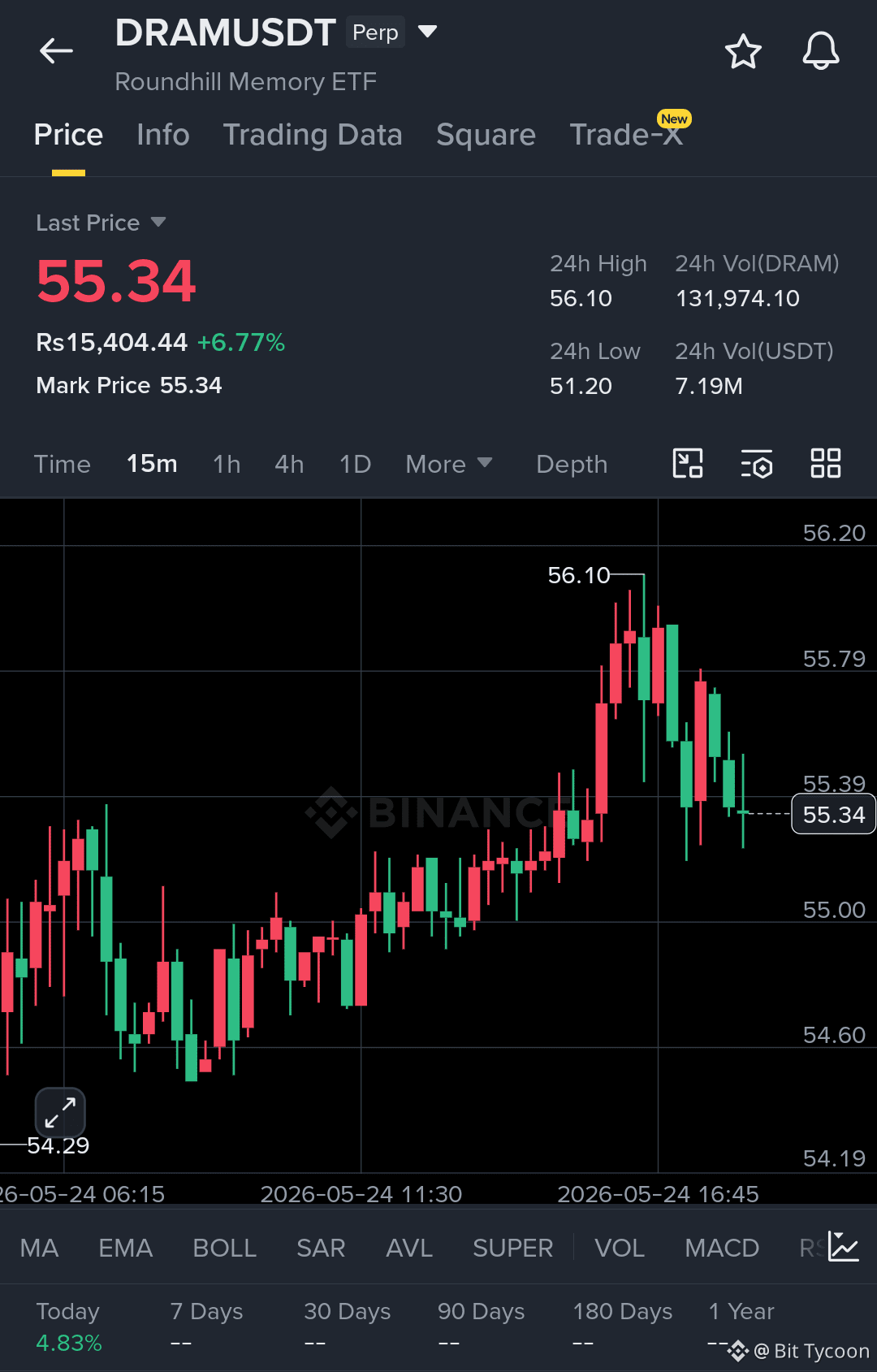Tap the 2026-05-24 11:30 time axis label
Viewport: 877px width, 1372px height.
361,1193
